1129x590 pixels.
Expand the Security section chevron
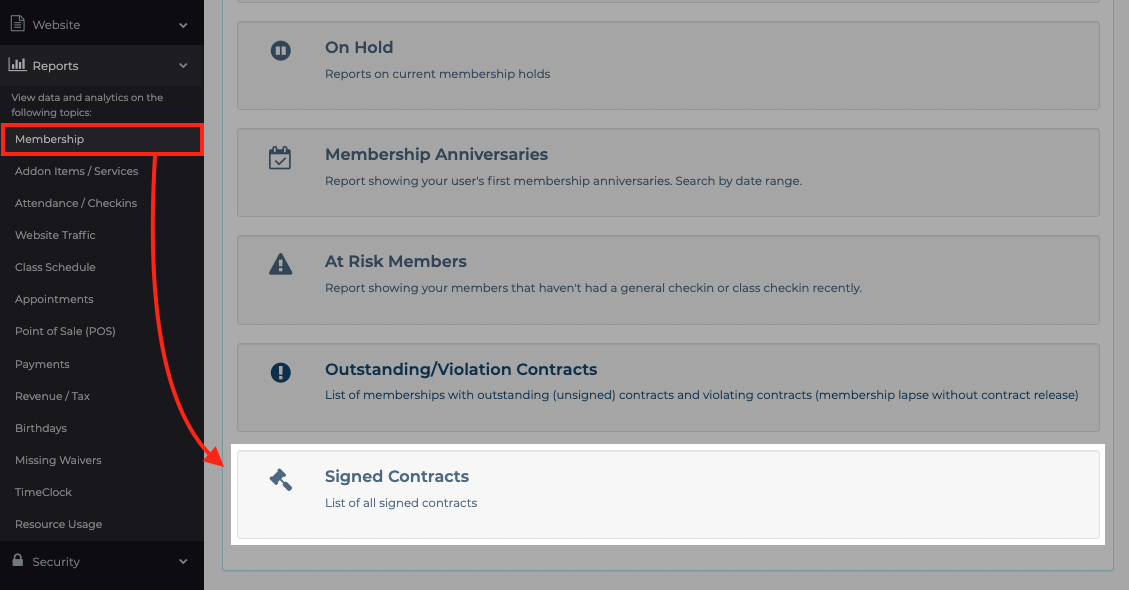pyautogui.click(x=183, y=562)
